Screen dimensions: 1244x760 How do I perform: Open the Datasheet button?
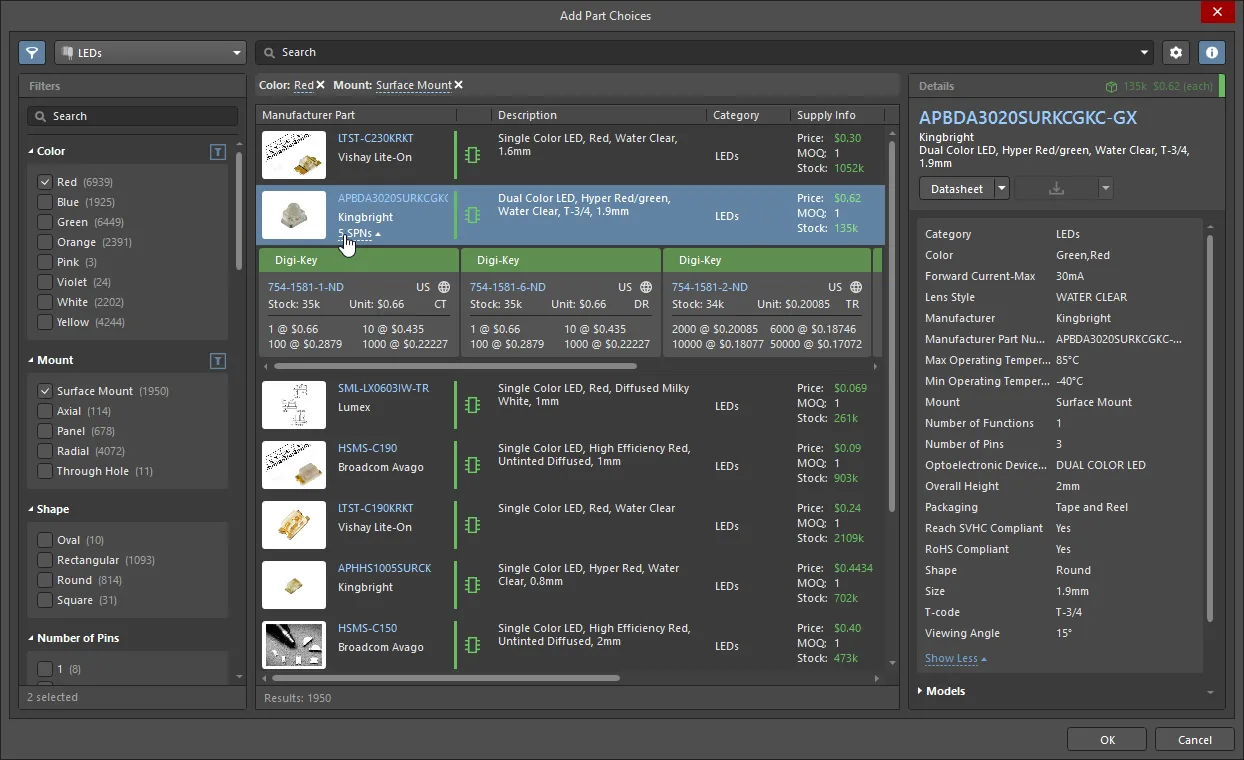pos(957,188)
